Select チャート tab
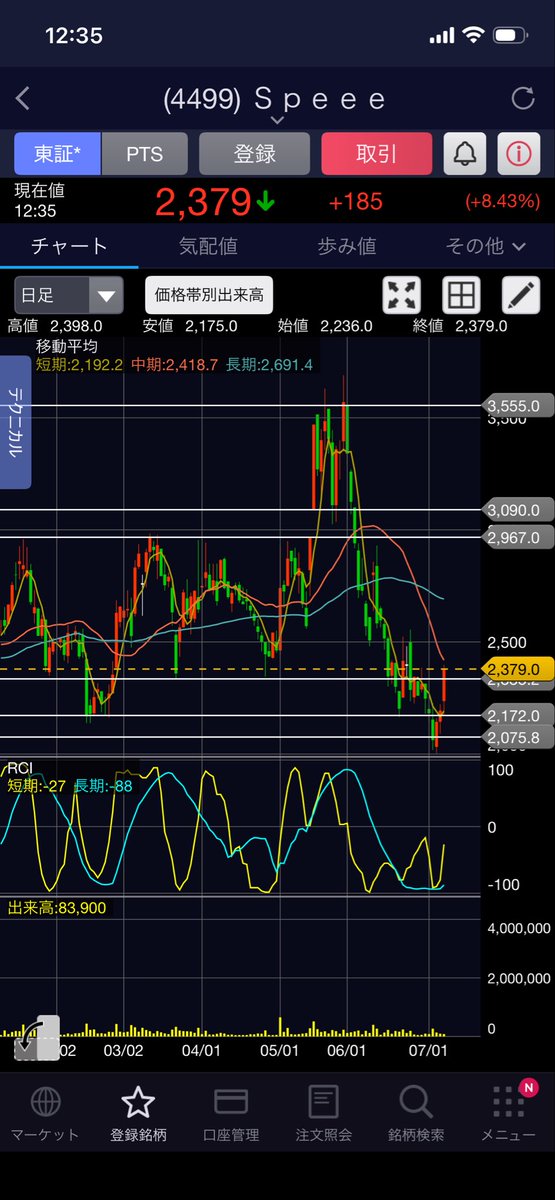 [69, 245]
